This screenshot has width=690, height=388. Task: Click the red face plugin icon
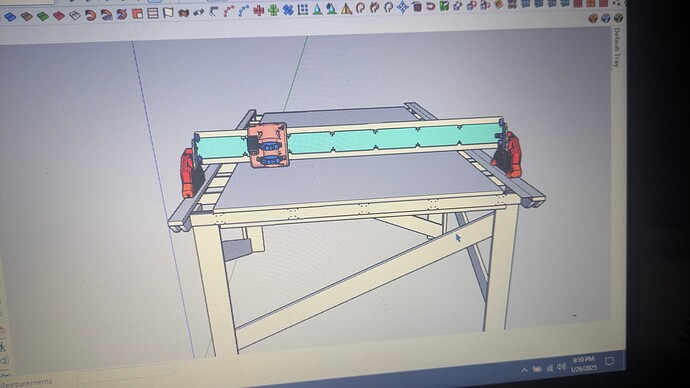(59, 16)
